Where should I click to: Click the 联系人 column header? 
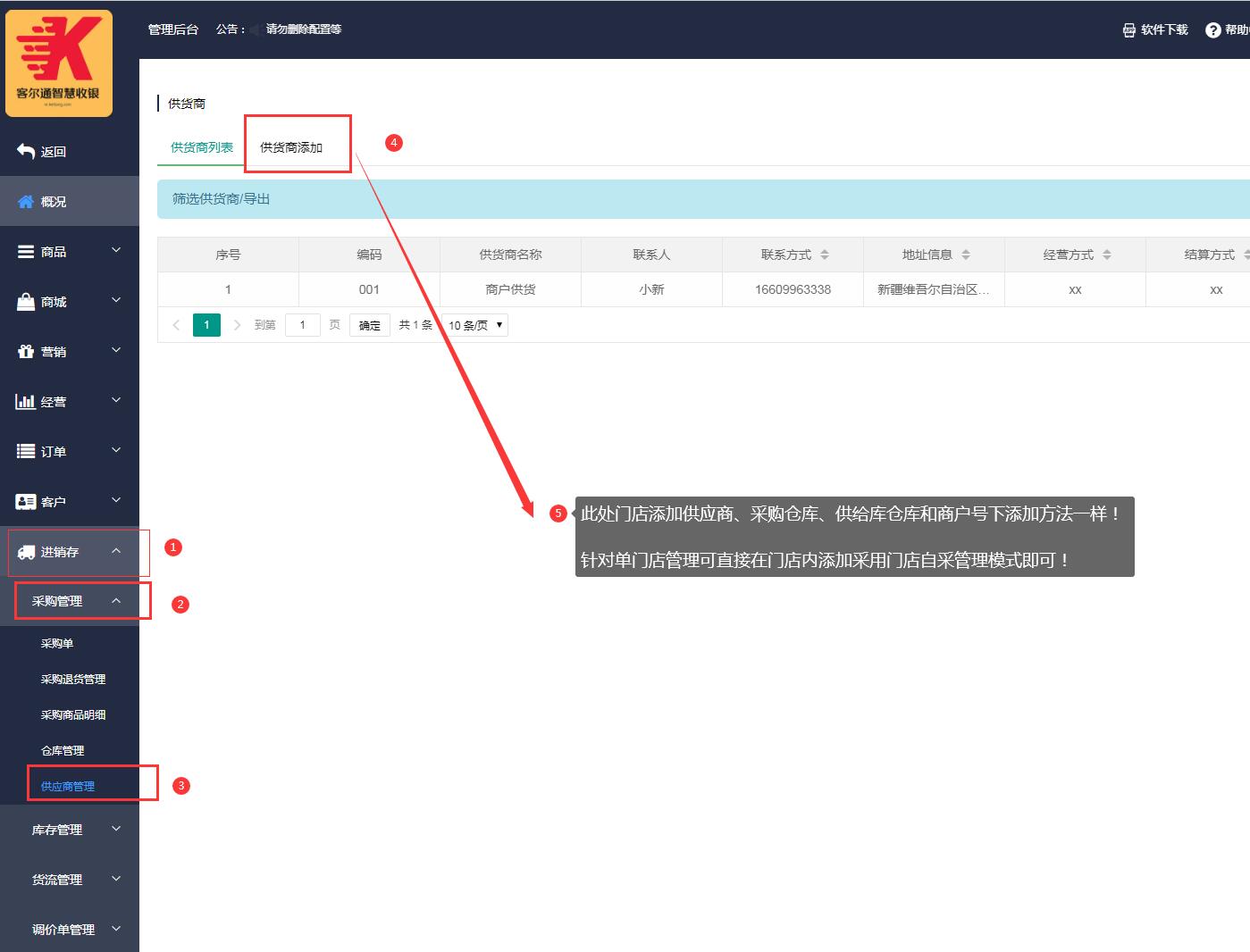click(x=651, y=255)
